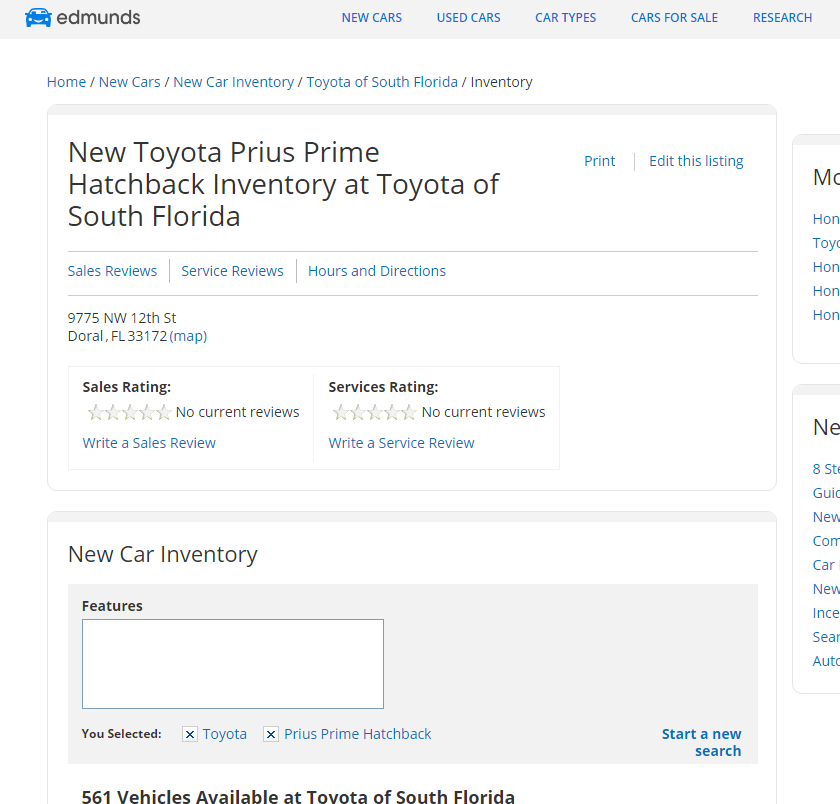
Task: Open the NEW CARS menu
Action: point(372,18)
